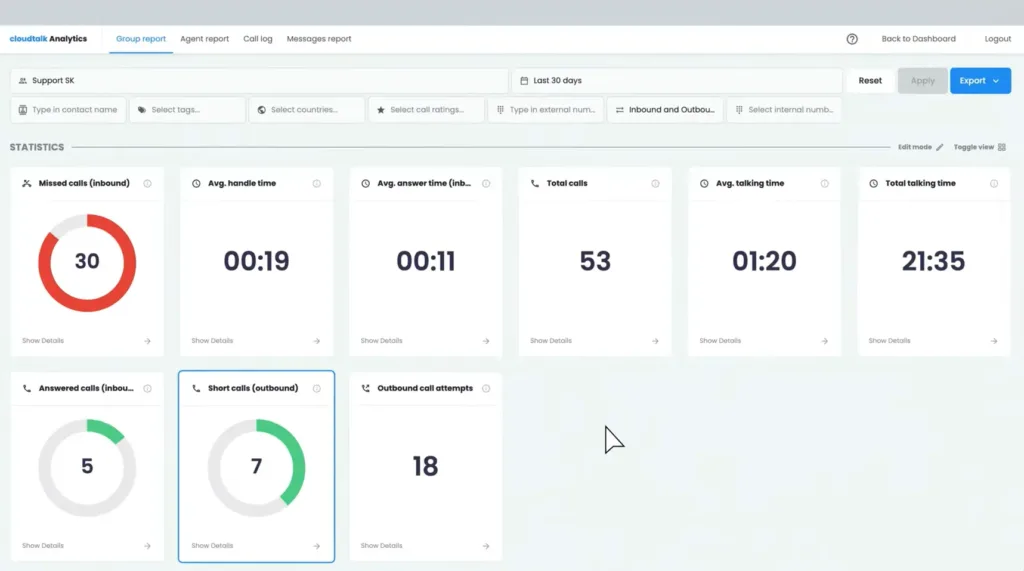The image size is (1024, 571).
Task: Click the cloudtalk Analytics logo
Action: (48, 39)
